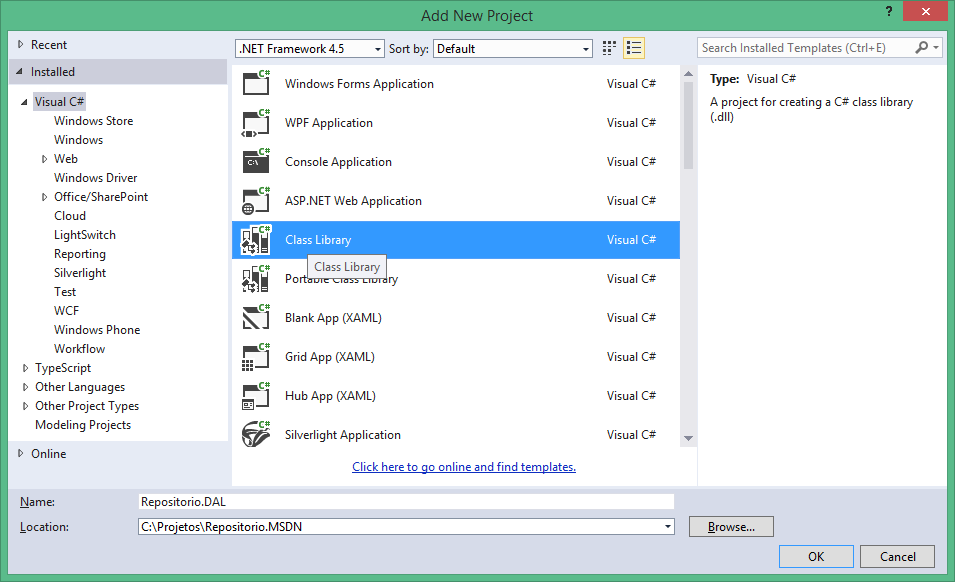Switch to medium icons list view
Image resolution: width=955 pixels, height=582 pixels.
coord(634,48)
